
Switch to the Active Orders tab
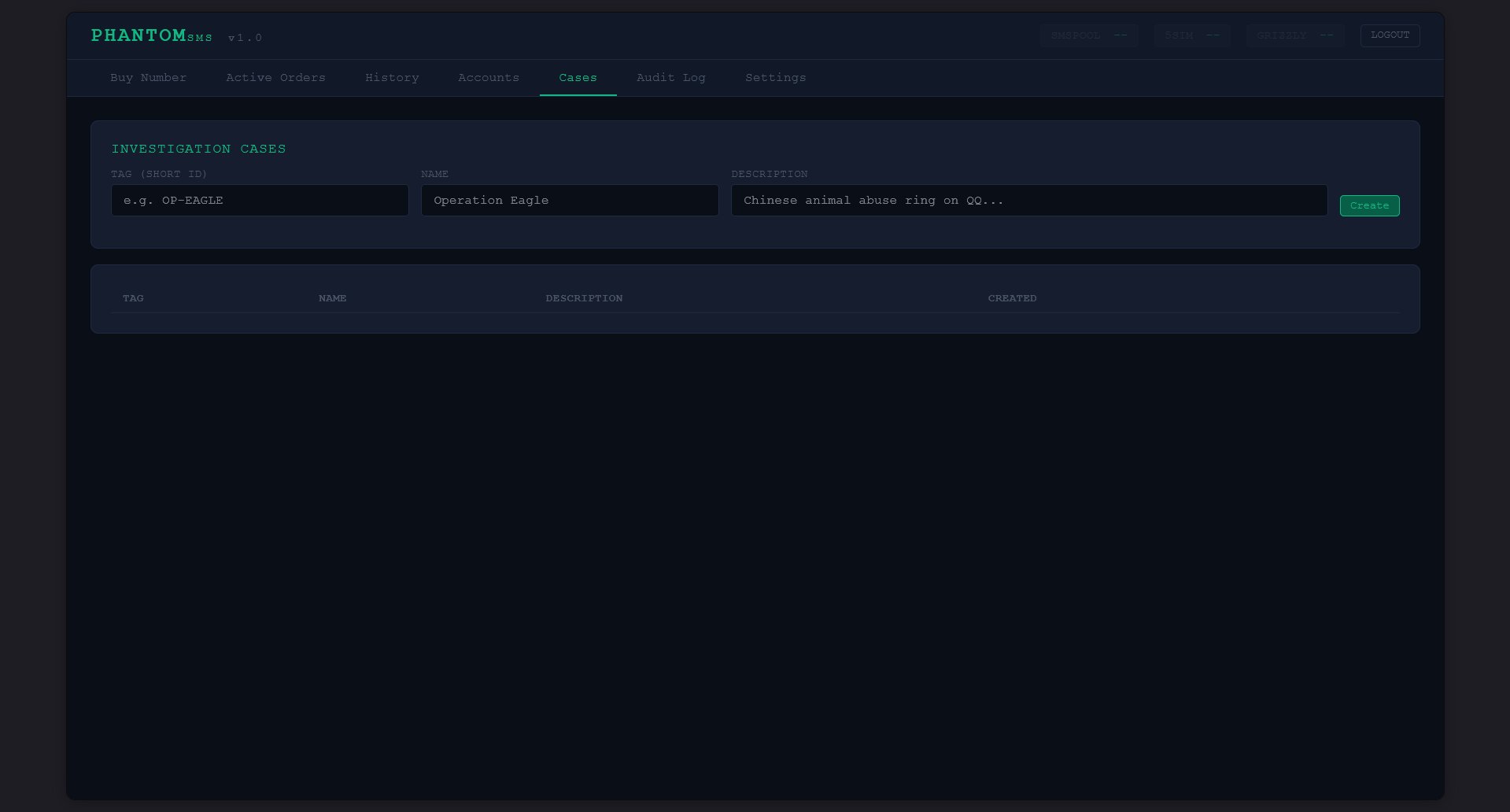pyautogui.click(x=275, y=78)
